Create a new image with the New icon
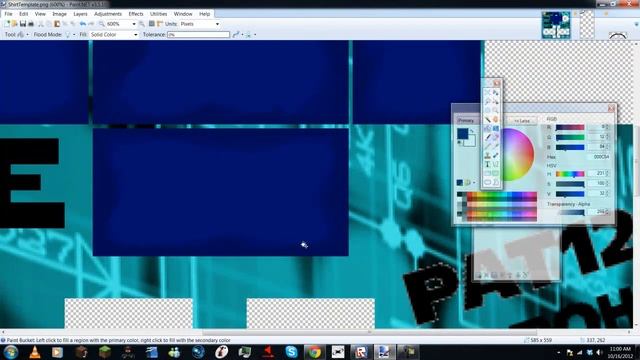 7,24
